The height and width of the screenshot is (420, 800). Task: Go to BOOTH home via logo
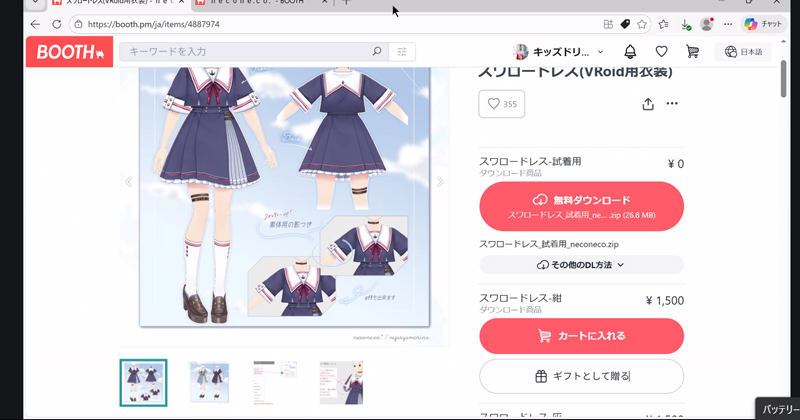[x=69, y=52]
